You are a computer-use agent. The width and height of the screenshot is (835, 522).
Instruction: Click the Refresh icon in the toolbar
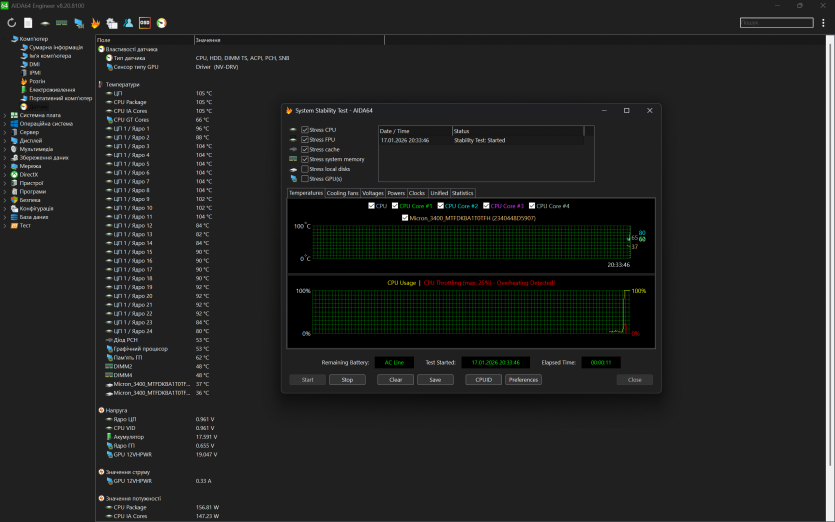(11, 22)
